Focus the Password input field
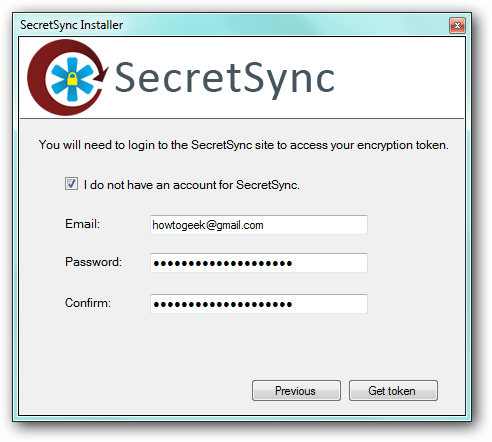Screen dimensions: 492x442 (259, 263)
